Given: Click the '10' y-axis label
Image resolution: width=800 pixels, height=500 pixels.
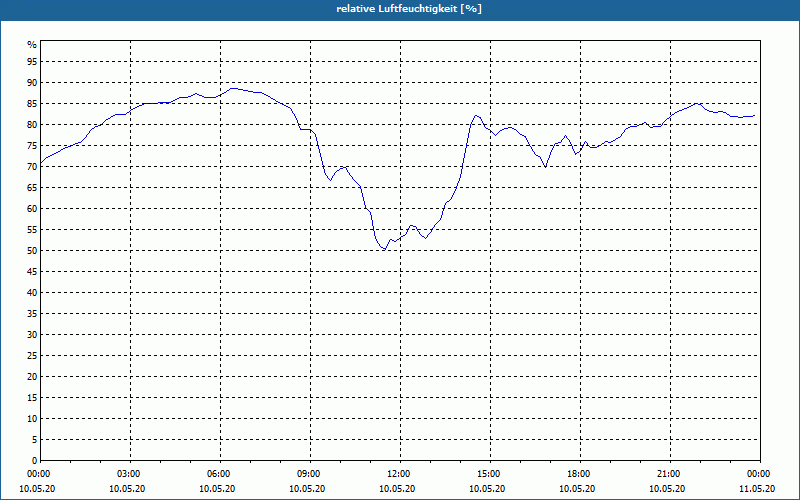Looking at the screenshot, I should pos(32,418).
